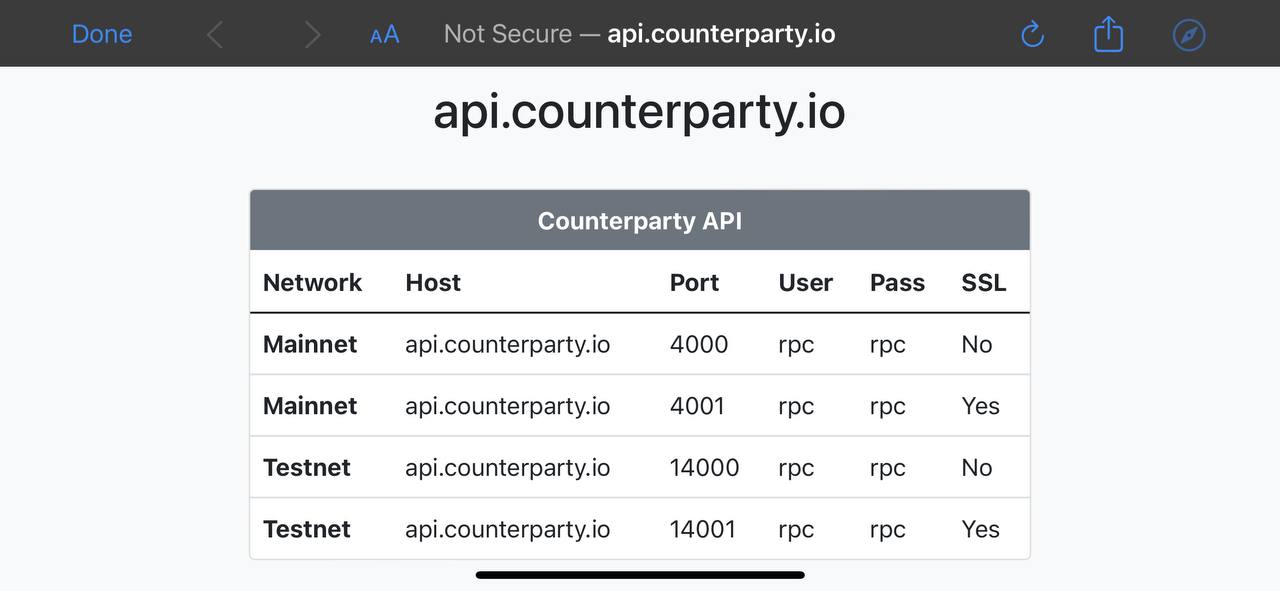Open page in Safari compass icon

click(1189, 35)
